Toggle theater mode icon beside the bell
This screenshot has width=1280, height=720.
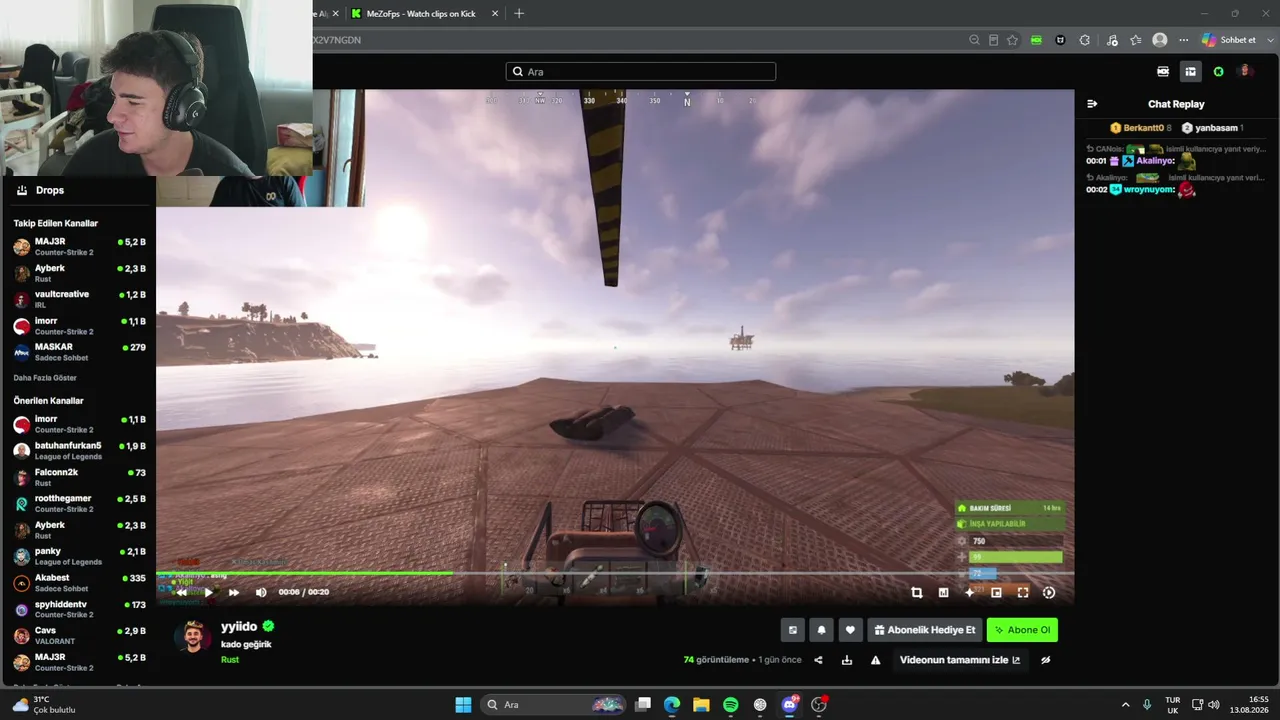[793, 630]
